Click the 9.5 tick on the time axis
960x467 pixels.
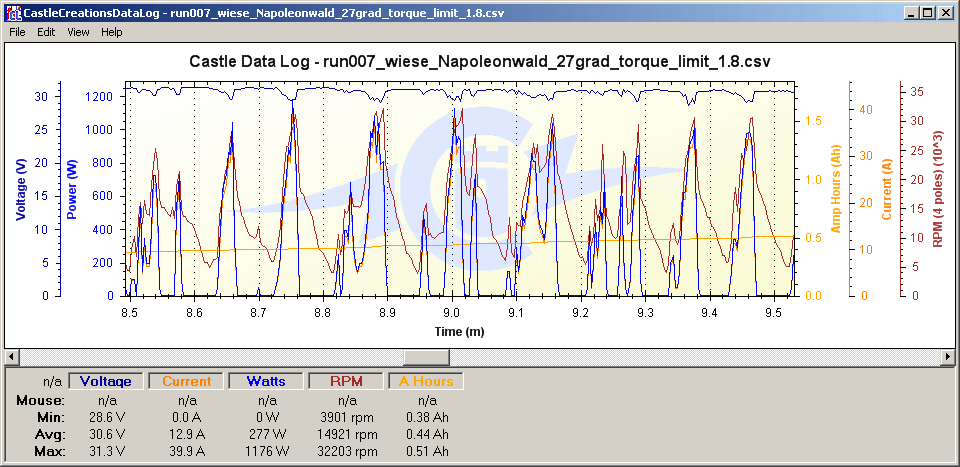(x=774, y=312)
